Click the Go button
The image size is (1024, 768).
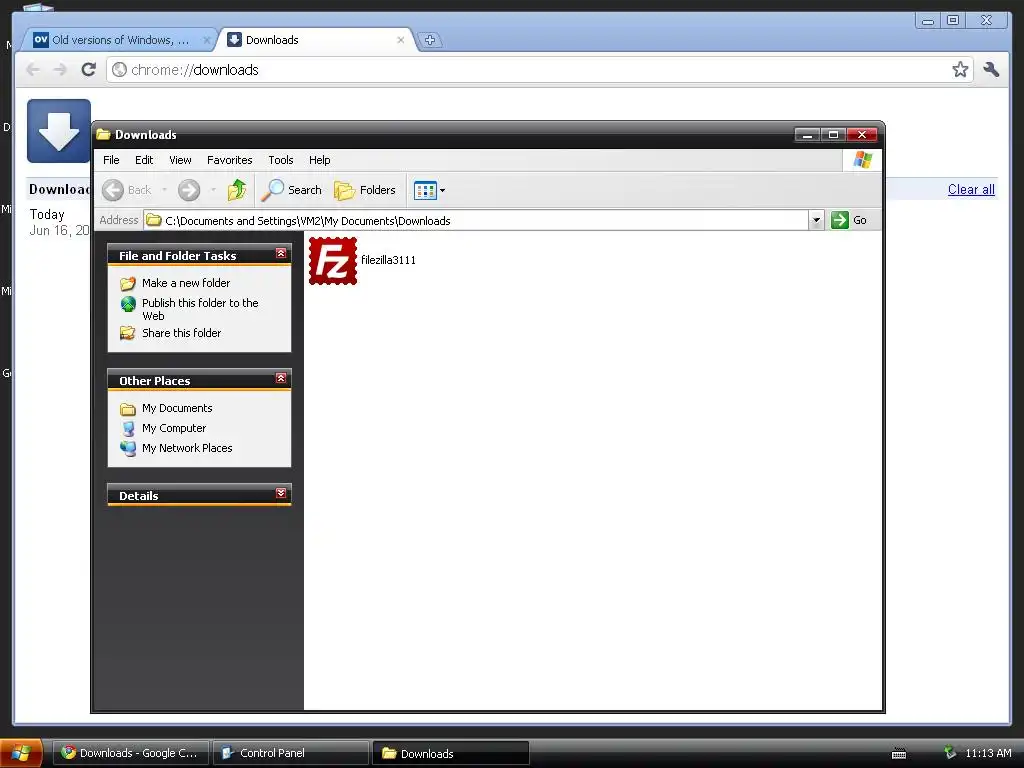tap(849, 220)
